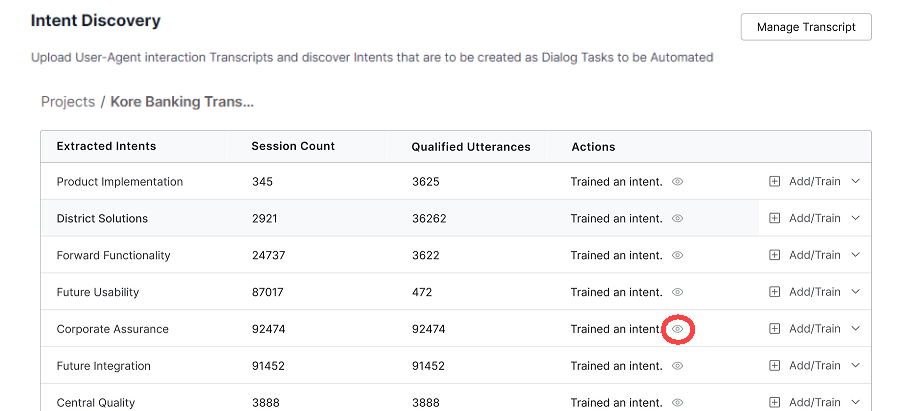Expand Add/Train chevron for Forward Functionality

(x=856, y=256)
